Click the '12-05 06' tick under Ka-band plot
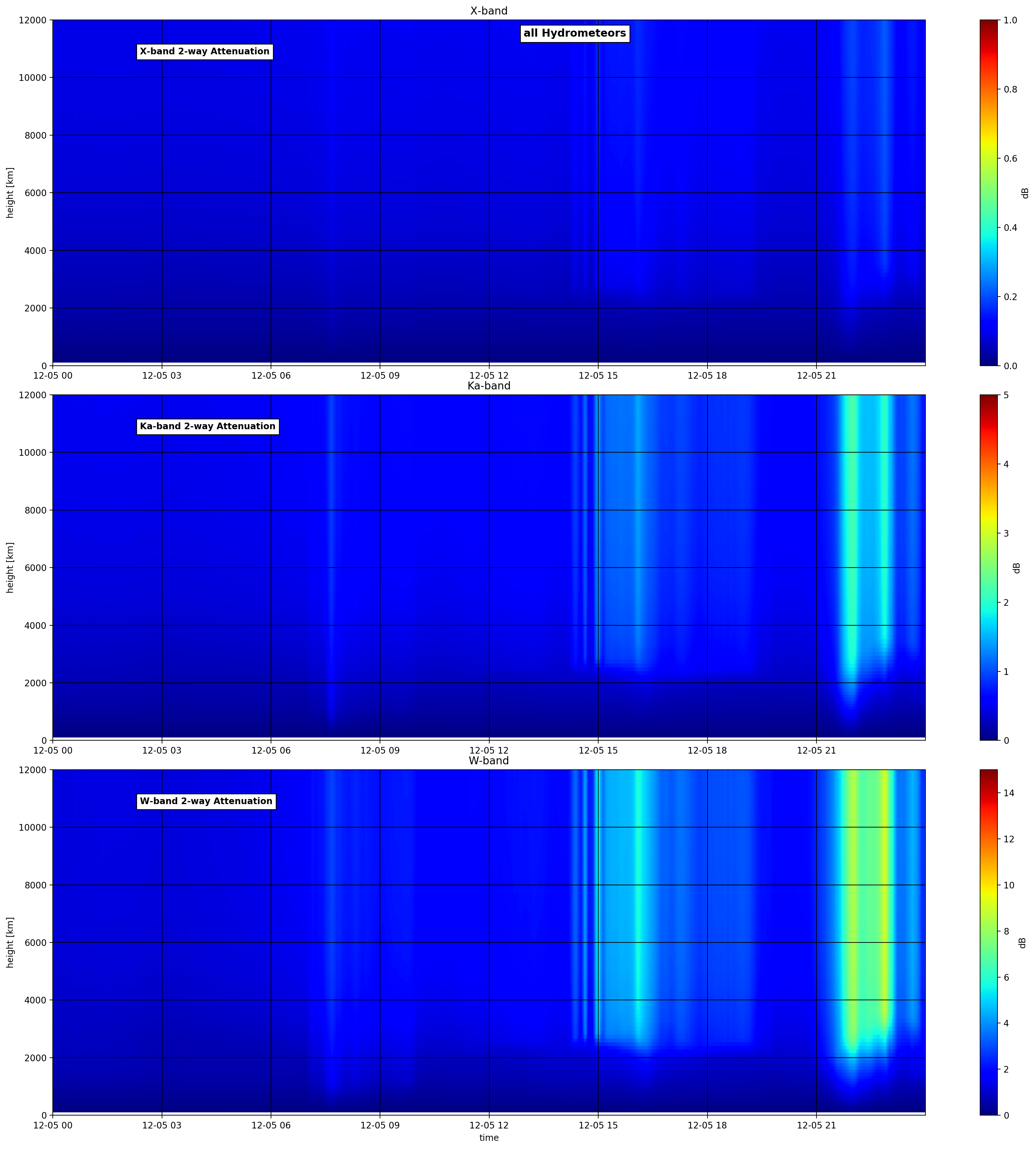 click(x=271, y=750)
